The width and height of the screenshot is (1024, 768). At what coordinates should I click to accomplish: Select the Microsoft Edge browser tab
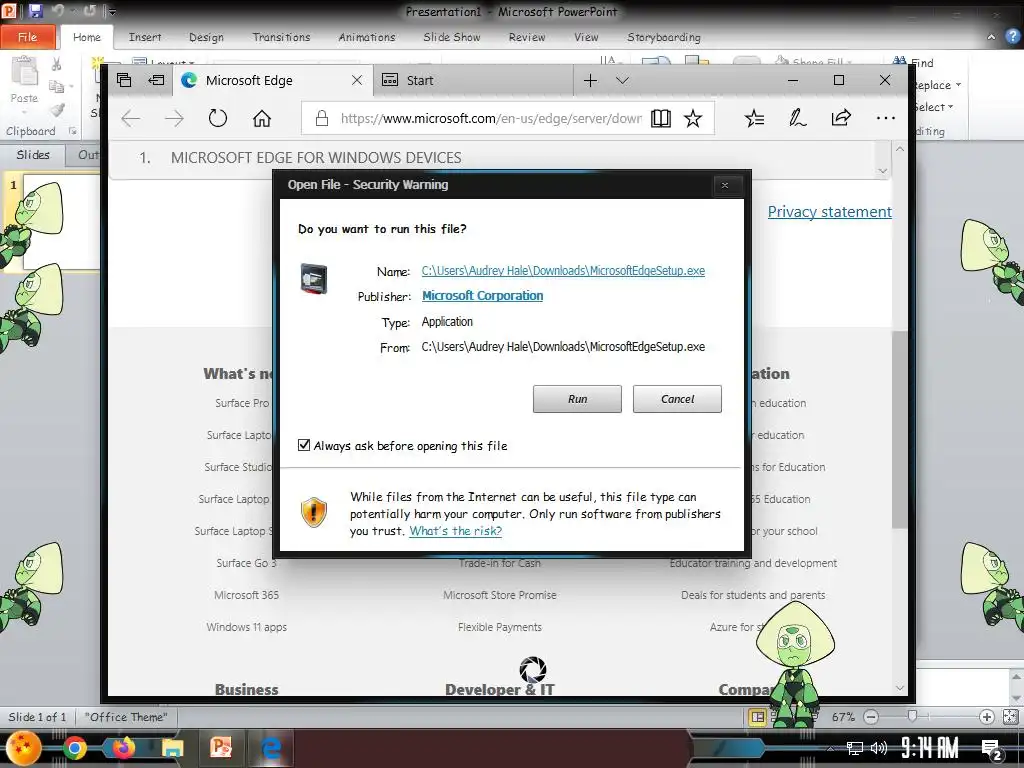coord(273,80)
